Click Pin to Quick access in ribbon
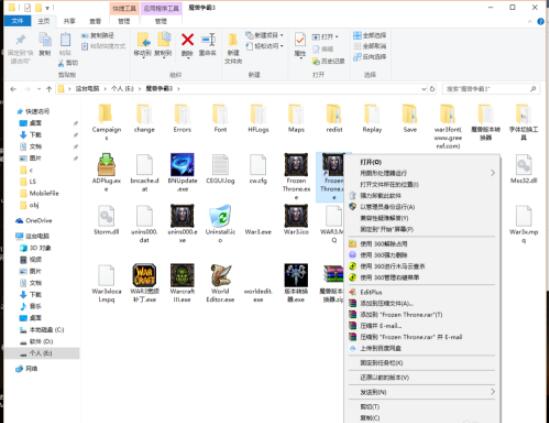The height and width of the screenshot is (423, 549). pyautogui.click(x=20, y=48)
